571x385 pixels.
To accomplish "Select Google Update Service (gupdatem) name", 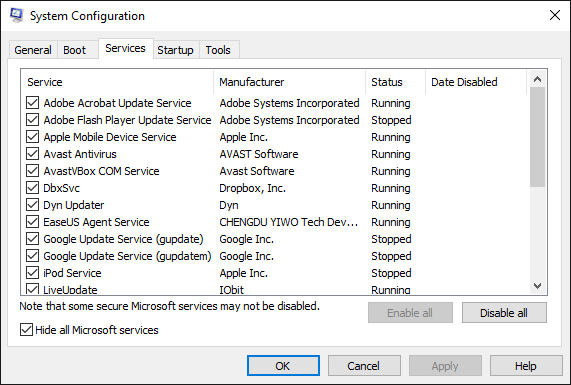I will (127, 256).
